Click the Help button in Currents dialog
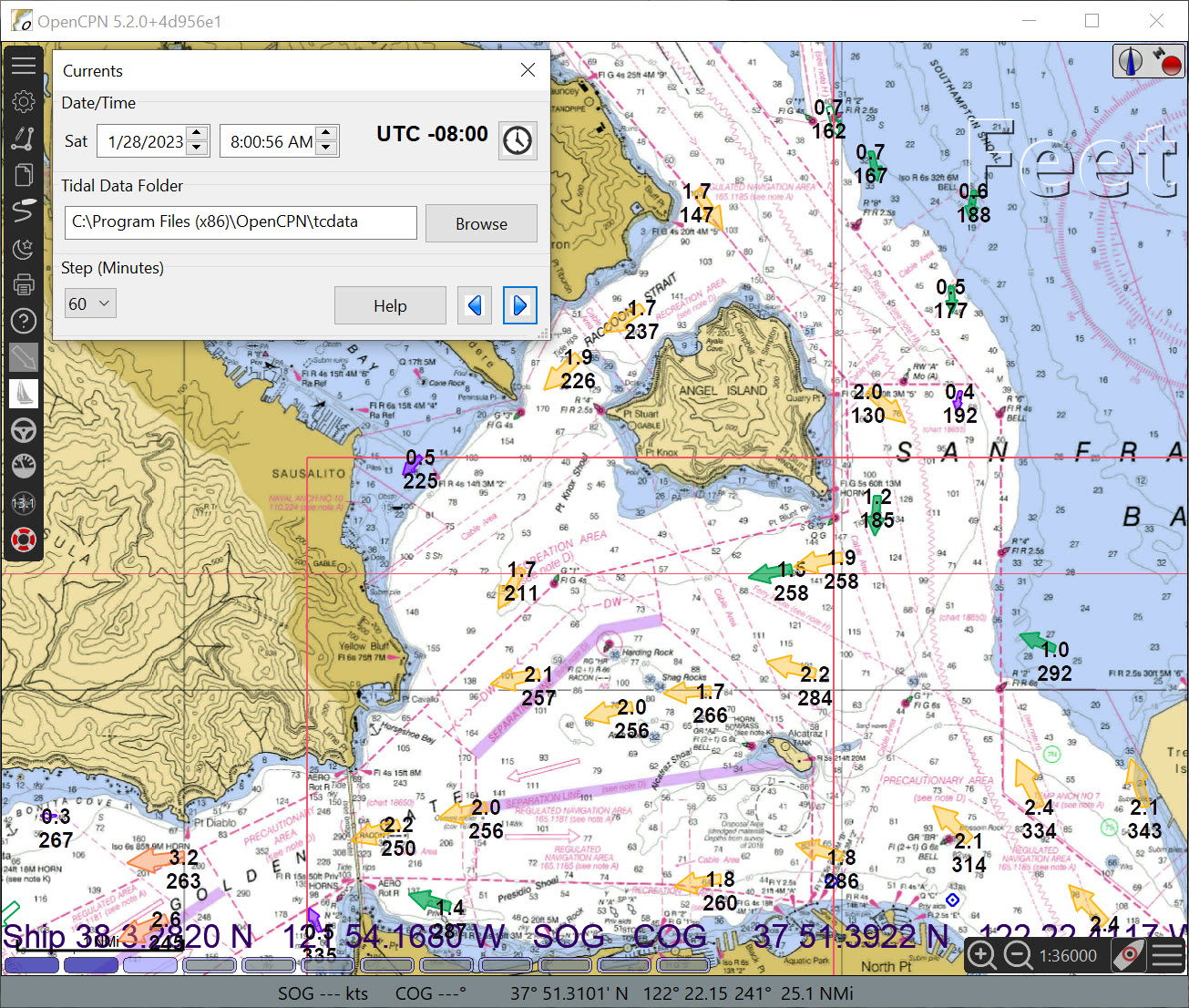 [x=390, y=305]
